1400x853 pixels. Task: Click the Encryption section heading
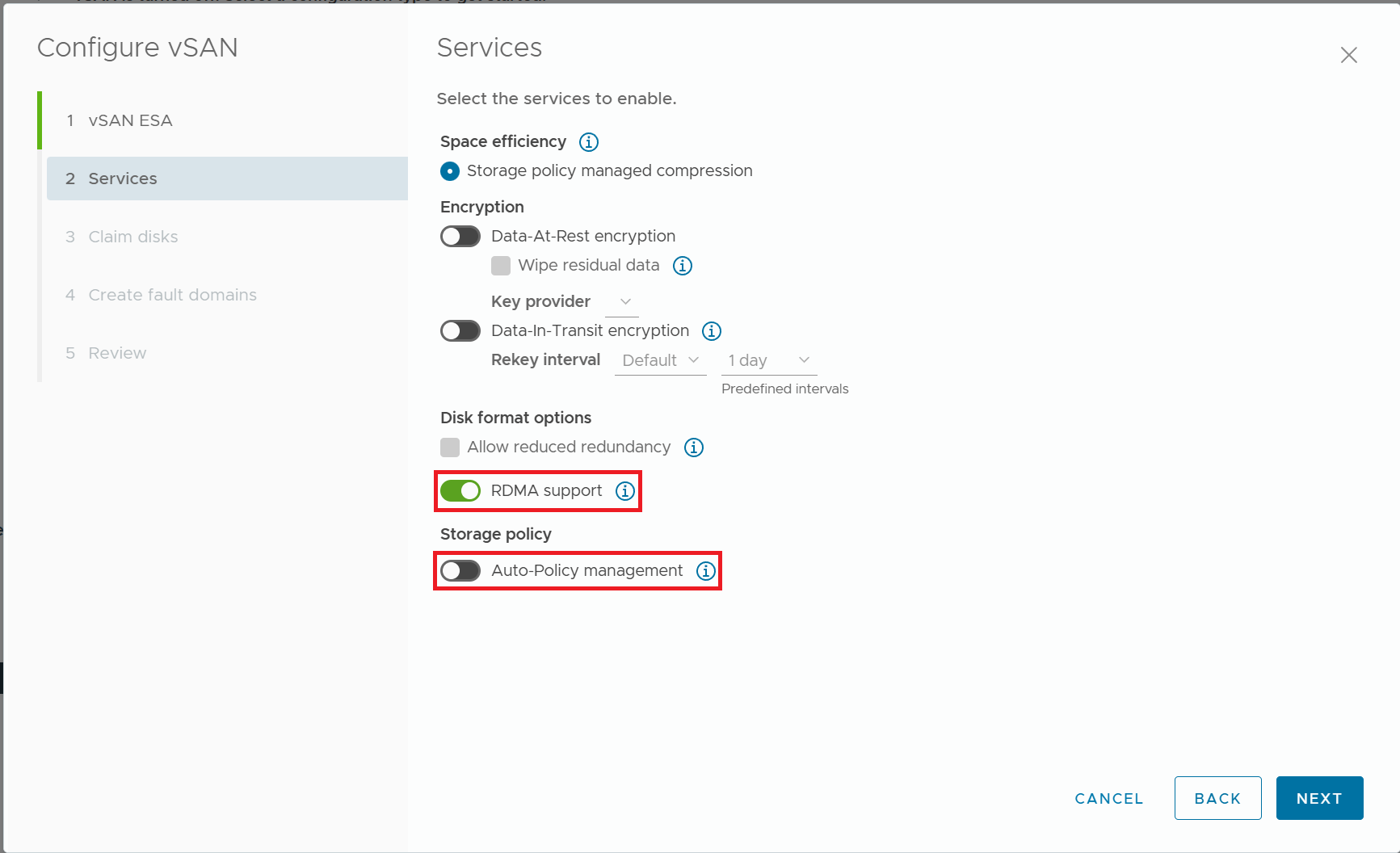click(x=481, y=207)
